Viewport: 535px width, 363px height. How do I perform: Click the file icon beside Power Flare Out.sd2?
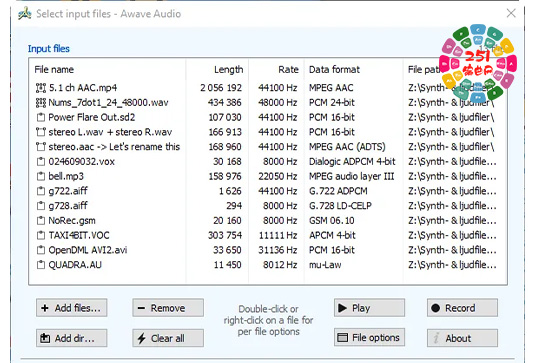(41, 117)
